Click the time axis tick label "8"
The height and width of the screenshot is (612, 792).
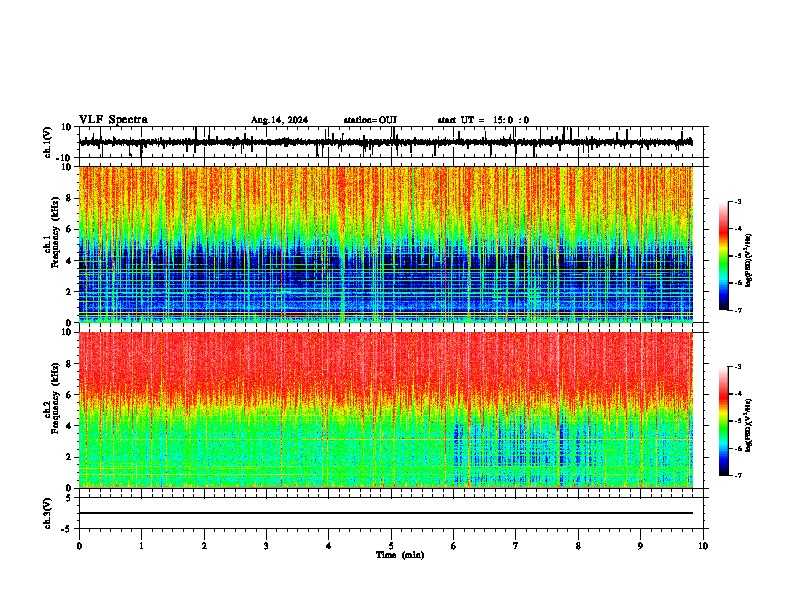578,546
